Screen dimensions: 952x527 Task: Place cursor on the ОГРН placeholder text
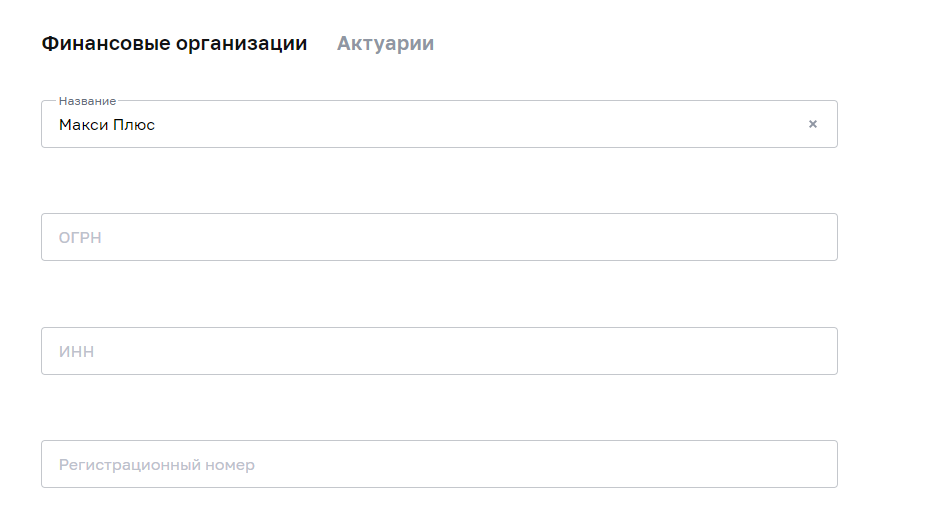(80, 238)
